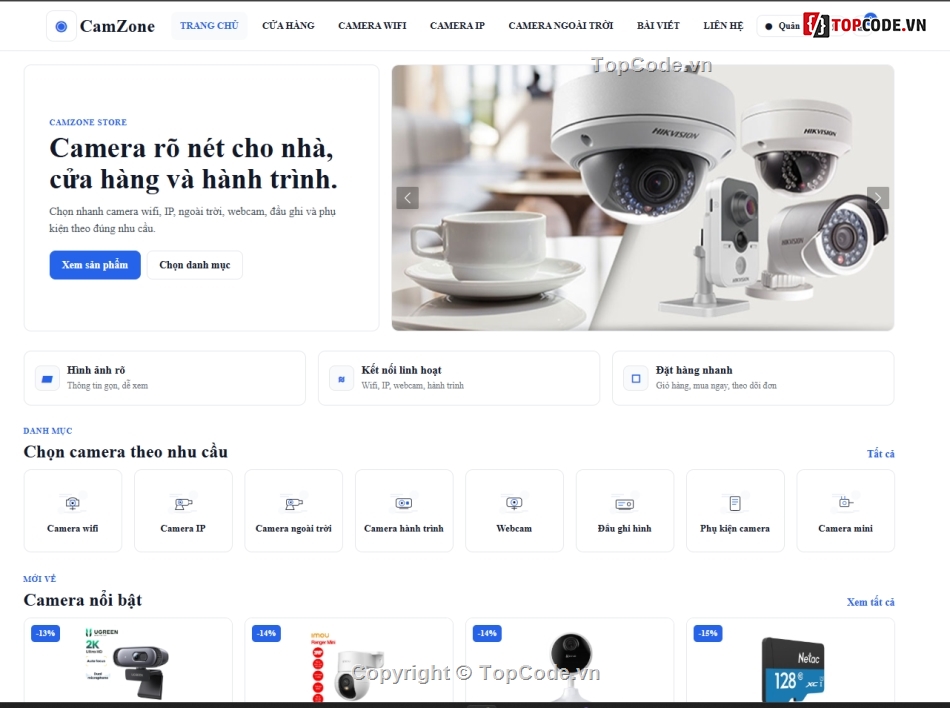Open Xem tất cả products link
The image size is (950, 708).
coord(871,602)
